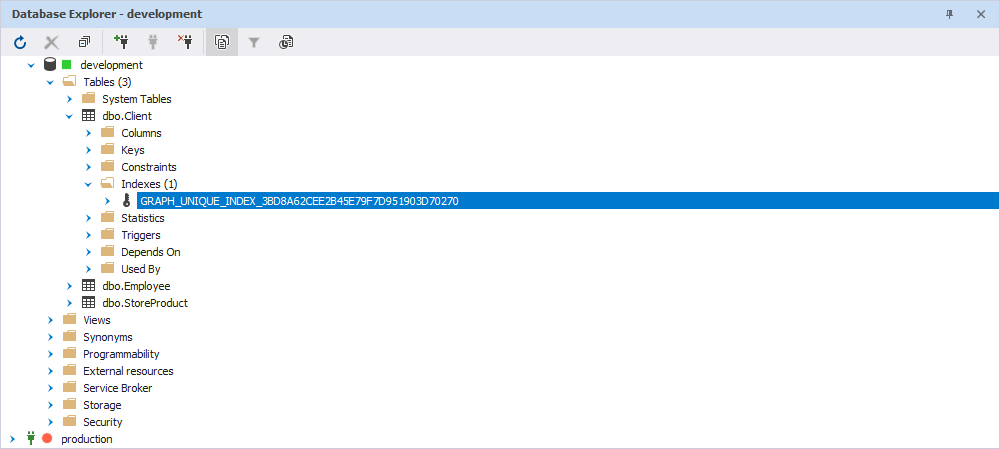The image size is (1000, 449).
Task: Select the production connection label
Action: point(87,439)
